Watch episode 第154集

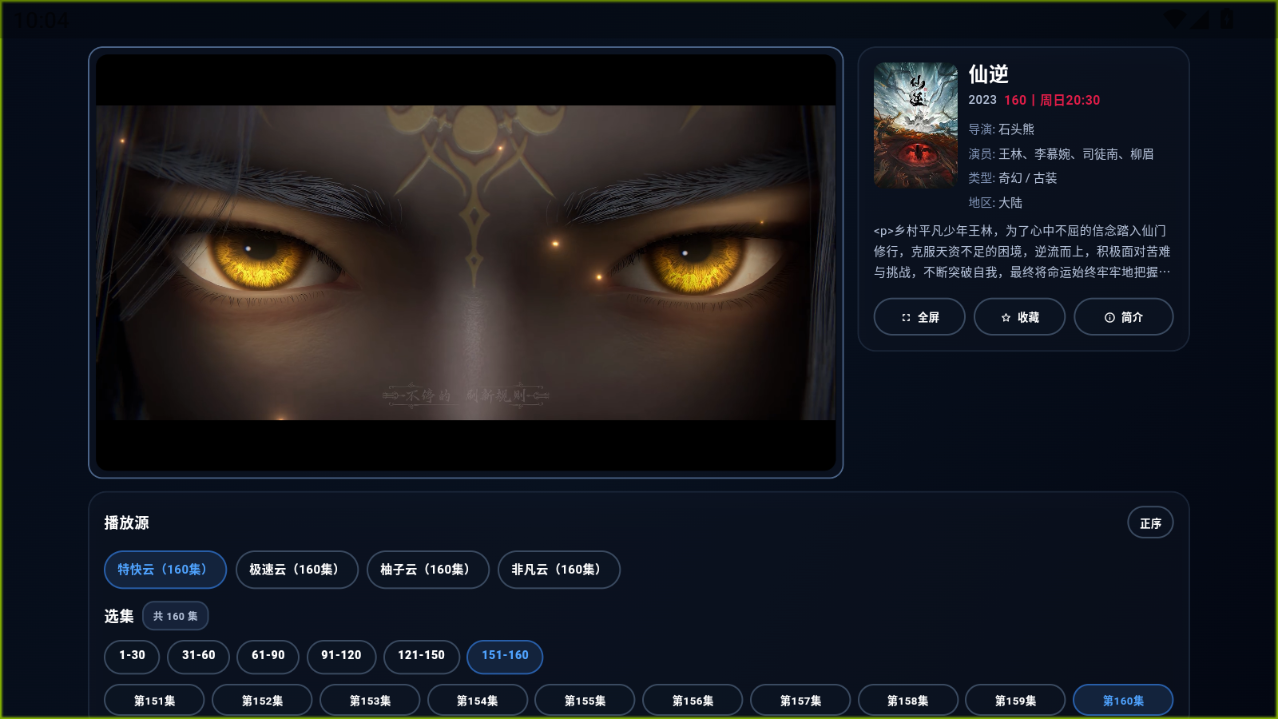pos(477,701)
